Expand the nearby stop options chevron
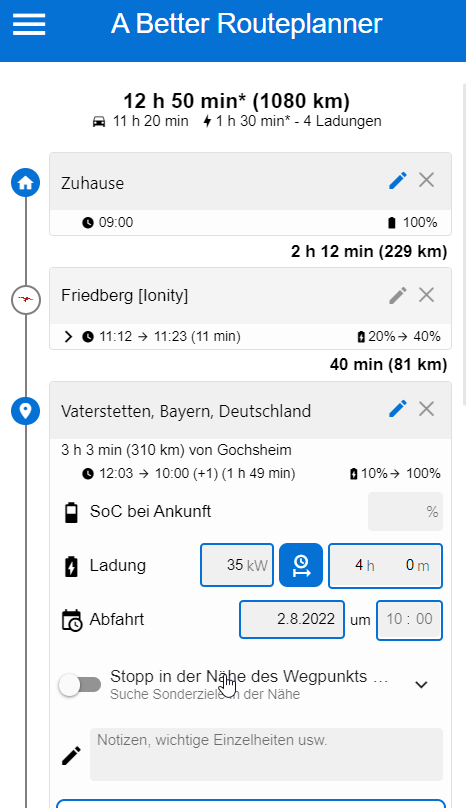Viewport: 466px width, 808px height. pyautogui.click(x=422, y=685)
